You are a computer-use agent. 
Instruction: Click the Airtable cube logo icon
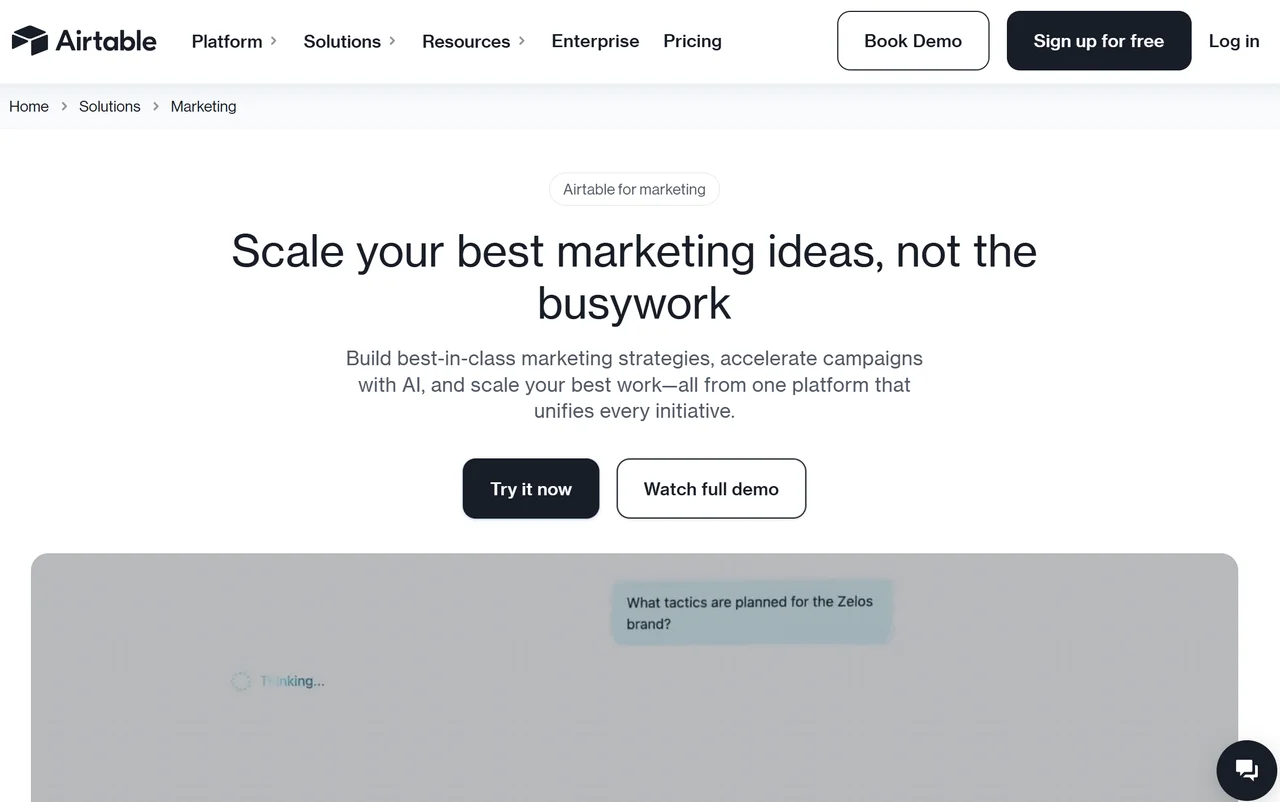click(x=29, y=40)
